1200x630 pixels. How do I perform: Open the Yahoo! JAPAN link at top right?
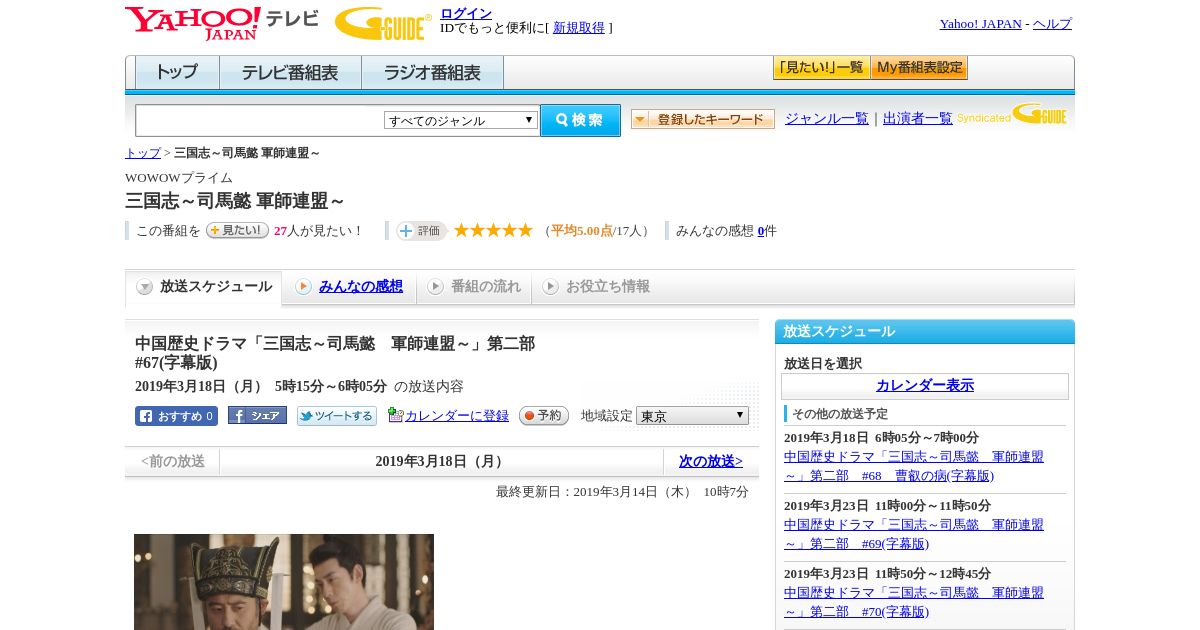click(x=981, y=23)
